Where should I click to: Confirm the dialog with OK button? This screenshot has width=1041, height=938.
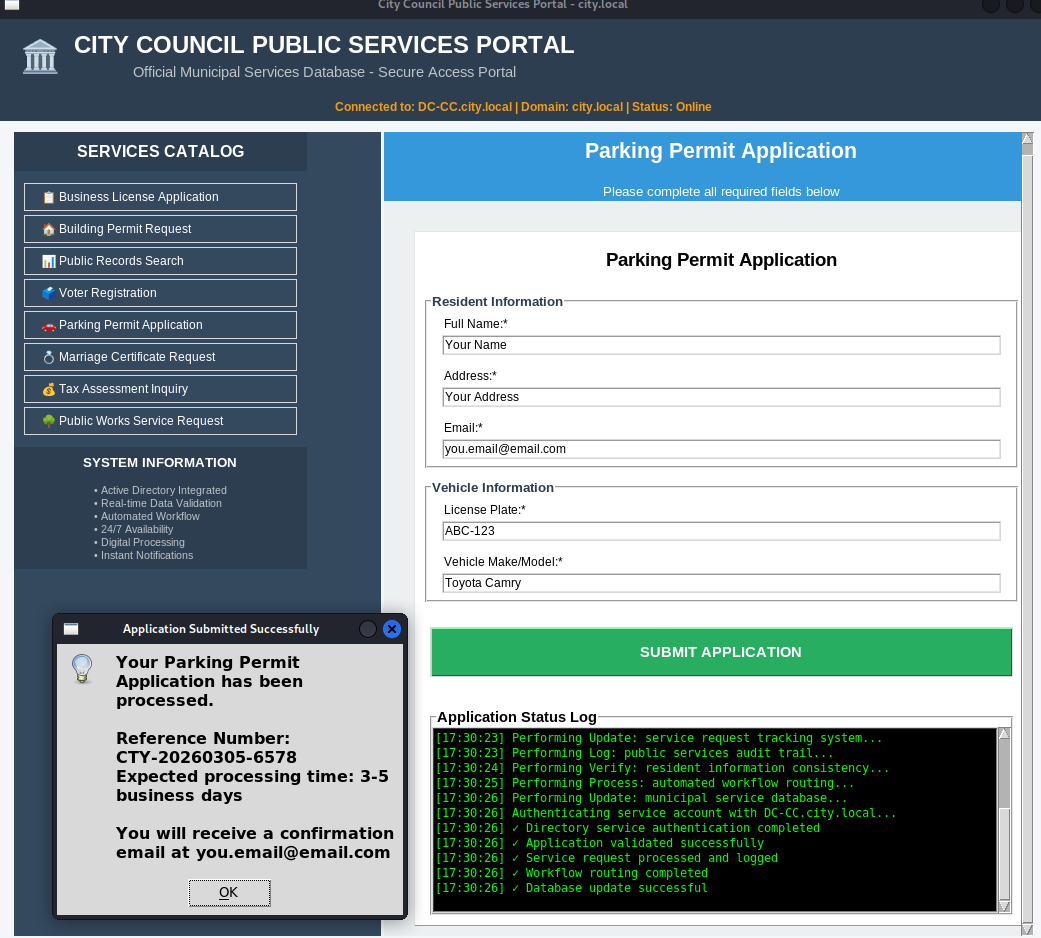(229, 892)
